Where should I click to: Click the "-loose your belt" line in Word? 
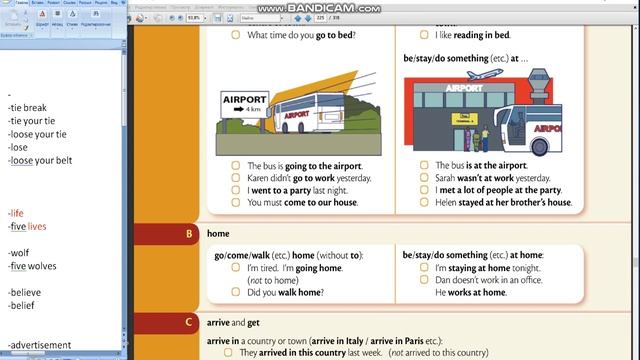click(x=40, y=160)
